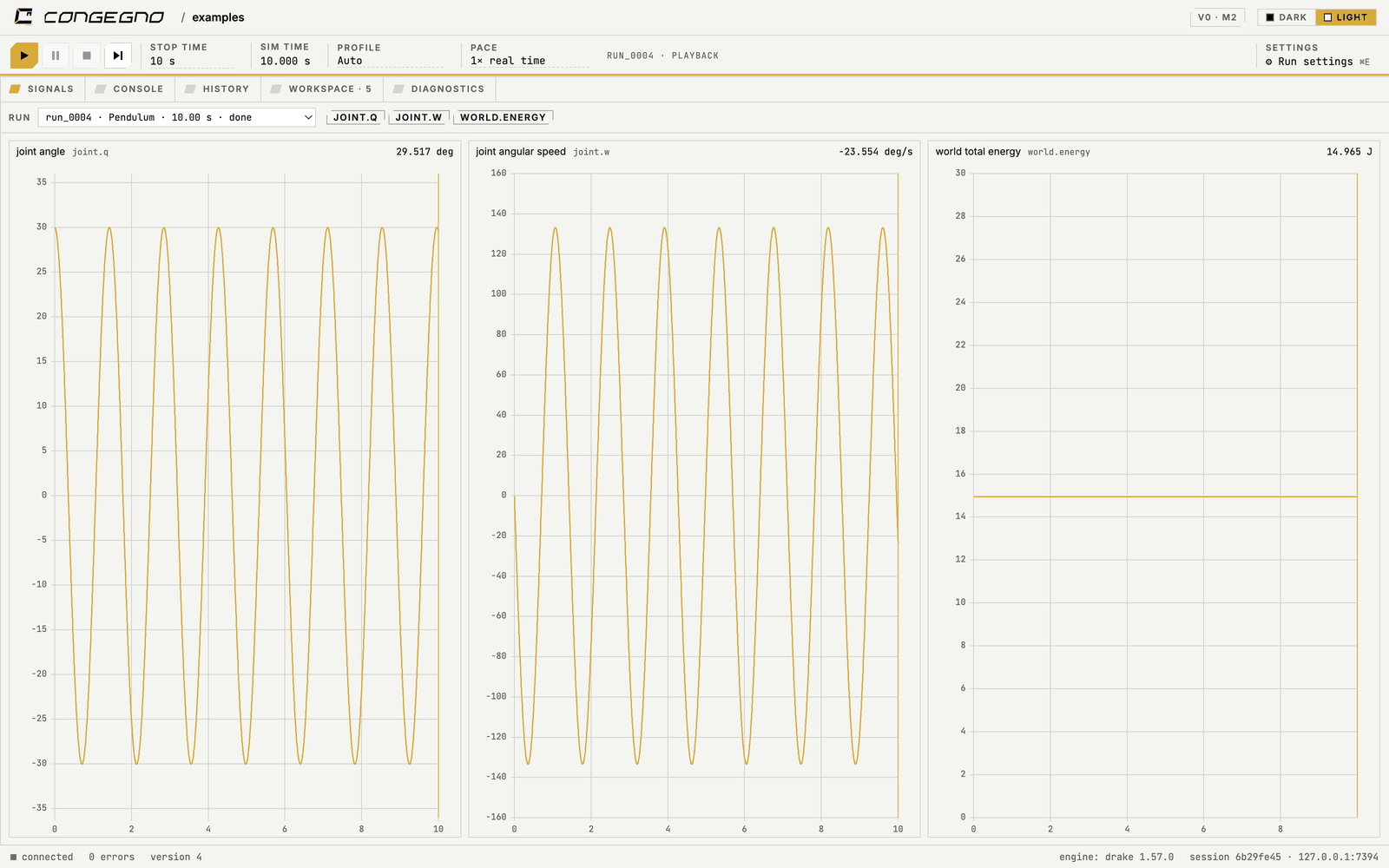Screen dimensions: 1389x868
Task: Step the simulation forward one frame
Action: tap(118, 56)
